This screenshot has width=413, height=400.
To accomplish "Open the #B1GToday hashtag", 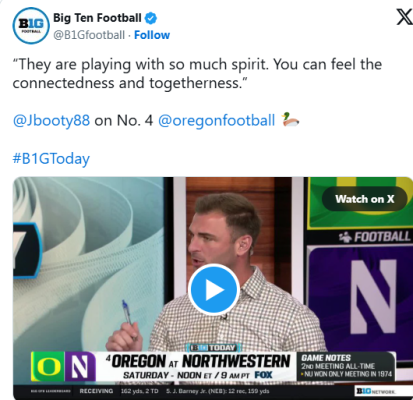I will [x=51, y=158].
